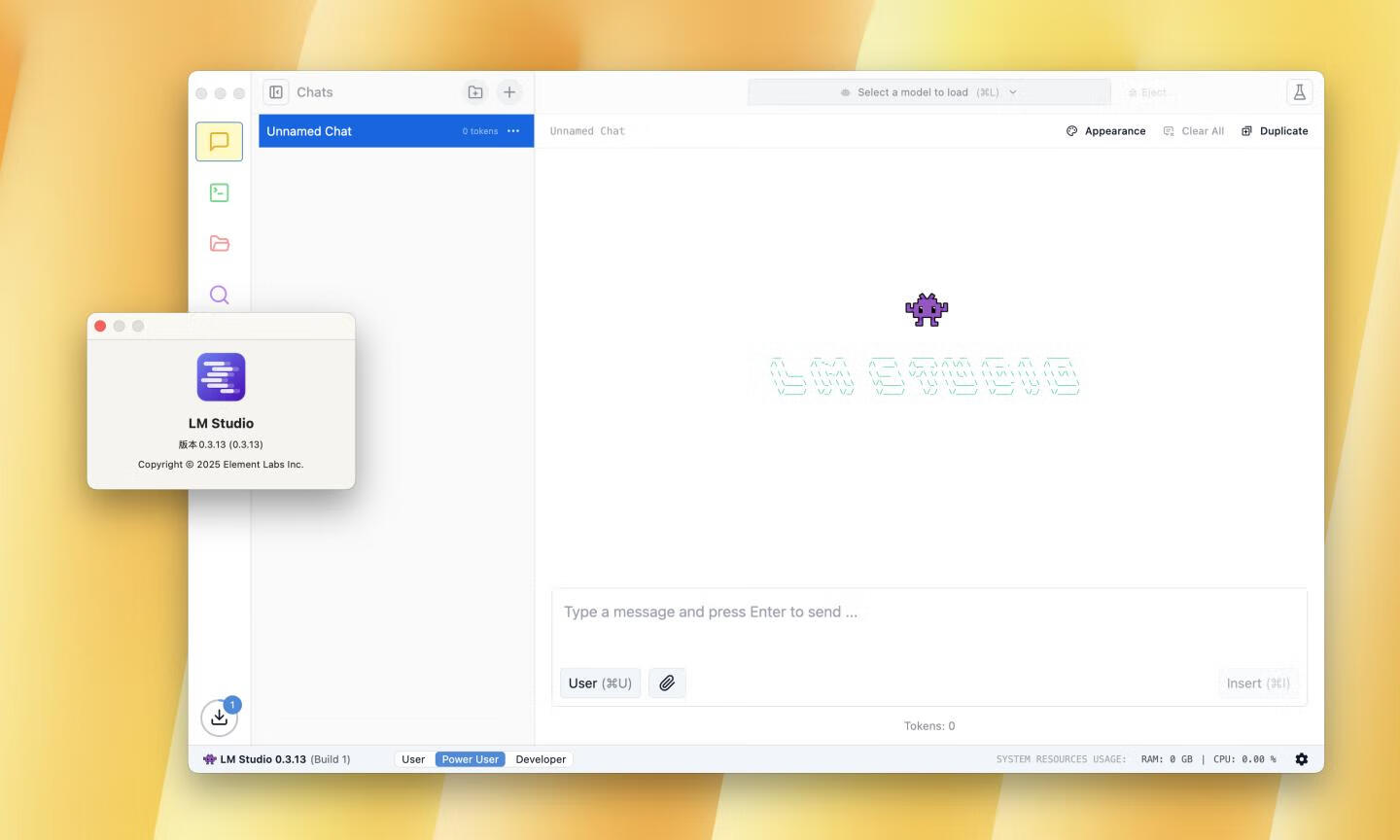Click the LM Studio ASCII art logo
1400x840 pixels.
pos(925,376)
